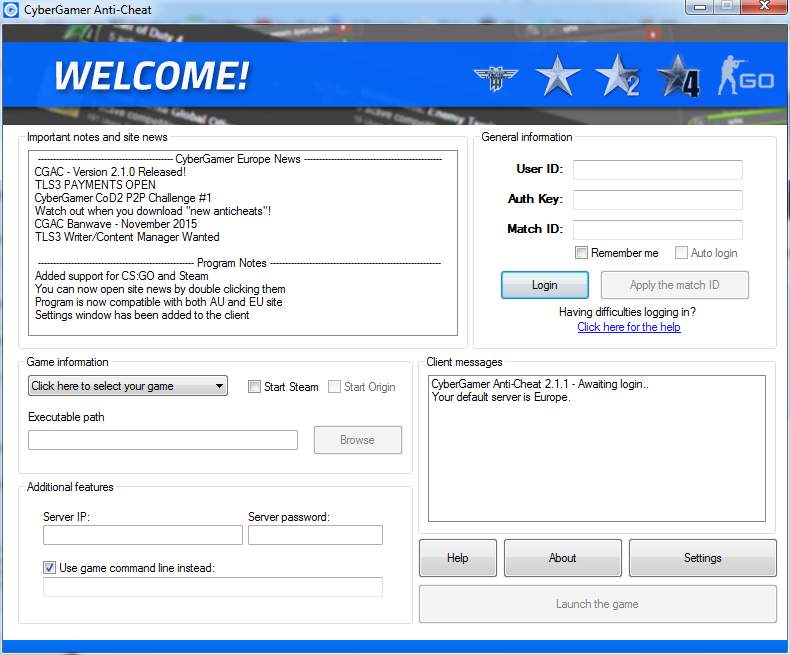Select news item CyberGamer CoD2 P2P Challenge #1
790x655 pixels.
[123, 198]
